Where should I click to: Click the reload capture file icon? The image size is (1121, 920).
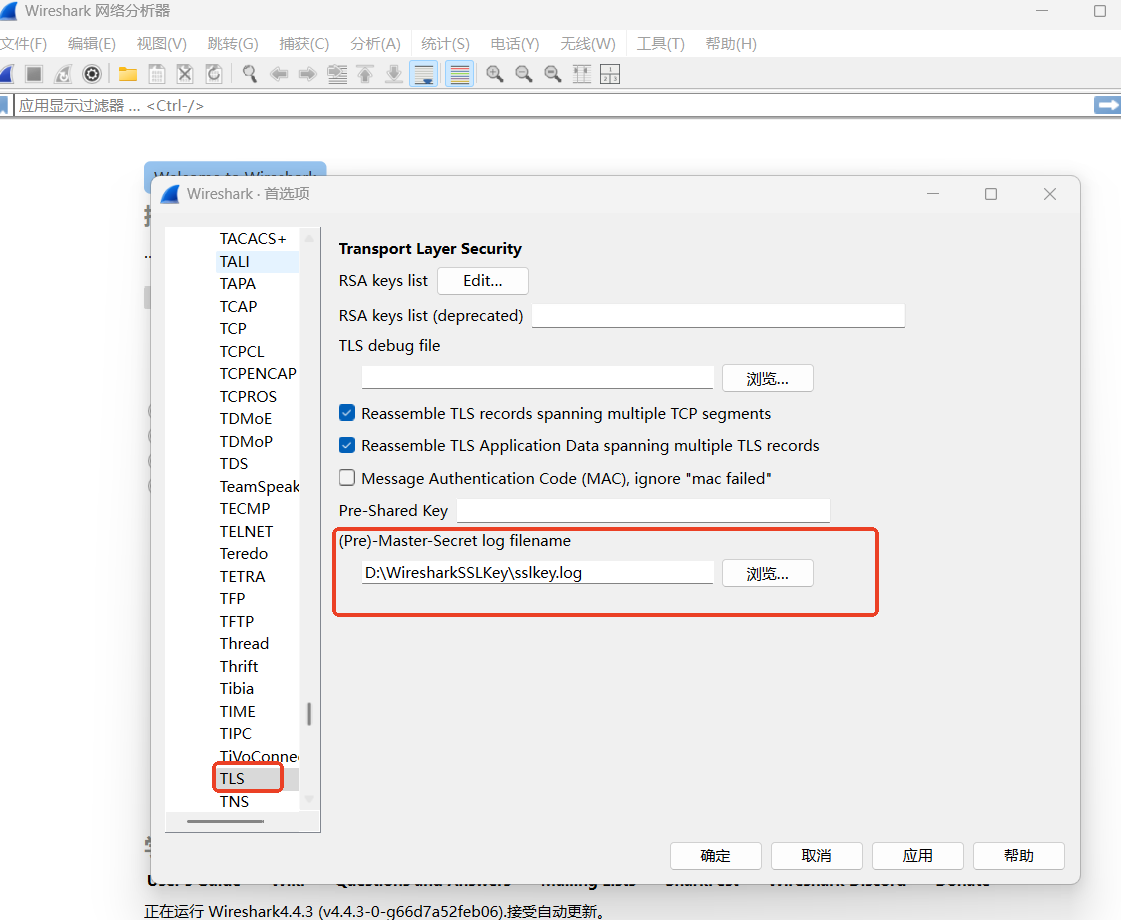click(214, 74)
